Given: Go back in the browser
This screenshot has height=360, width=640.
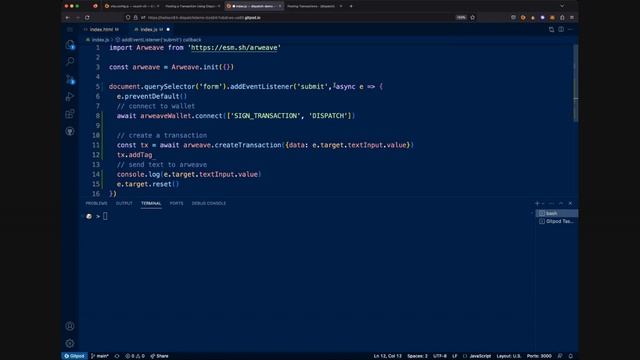Looking at the screenshot, I should tap(67, 18).
